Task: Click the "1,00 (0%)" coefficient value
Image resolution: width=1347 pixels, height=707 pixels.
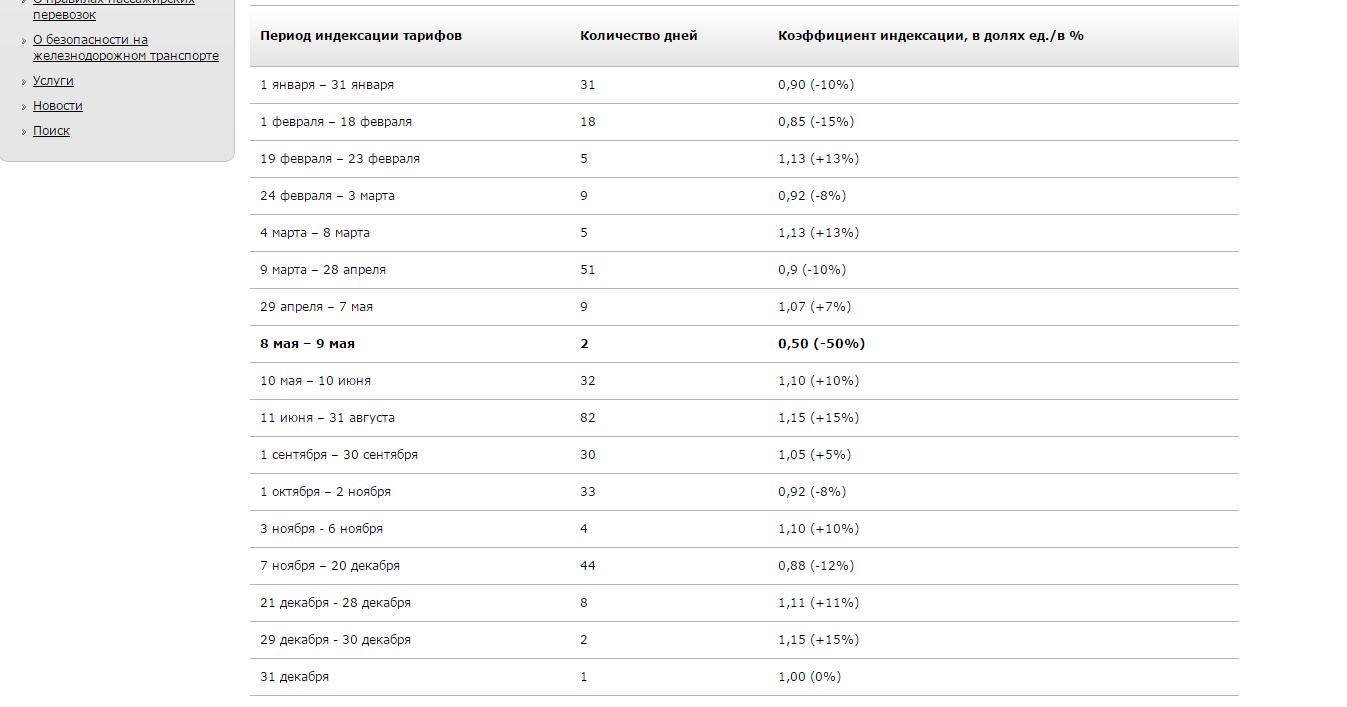Action: (809, 677)
